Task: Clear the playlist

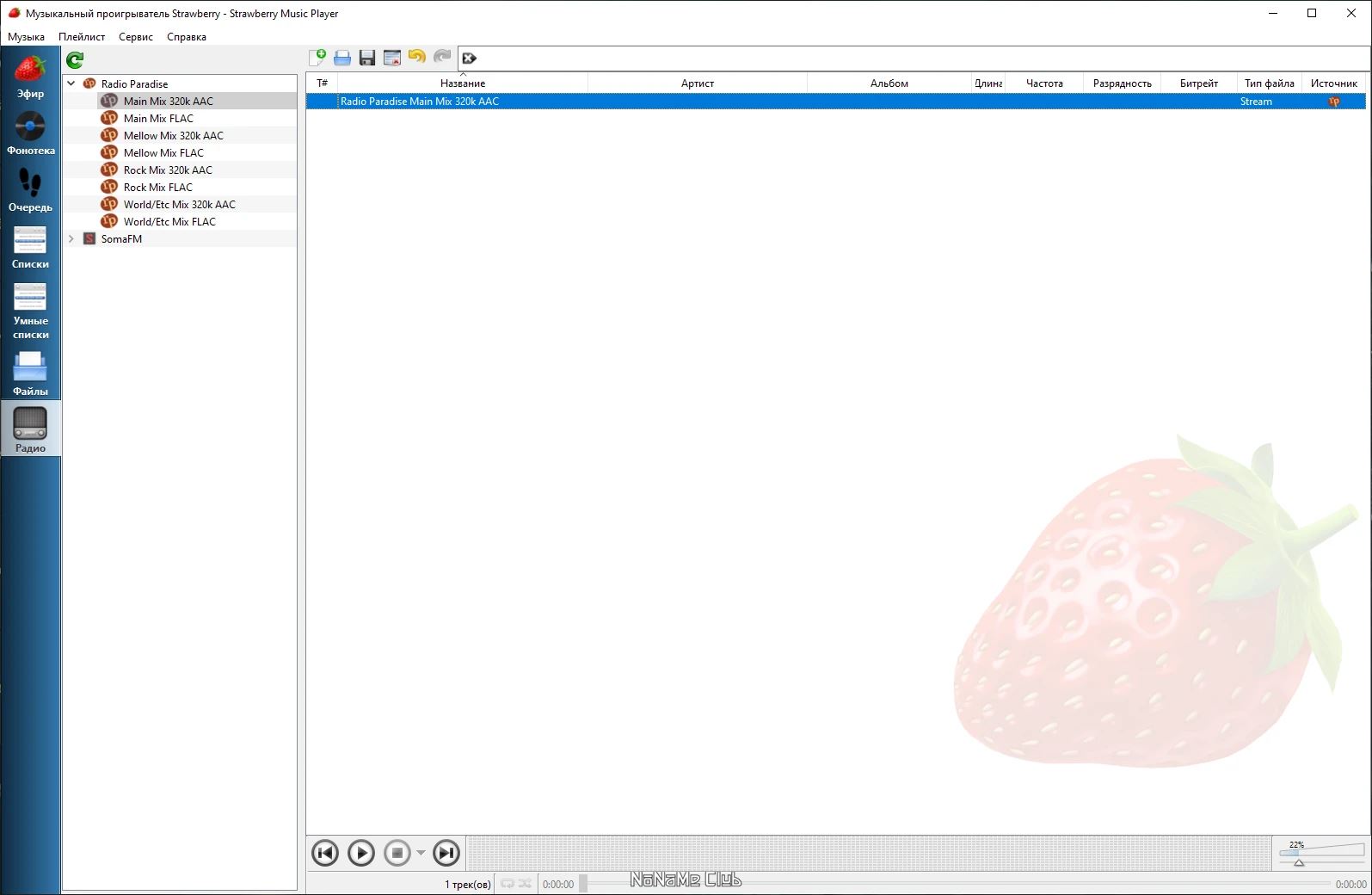Action: 392,58
